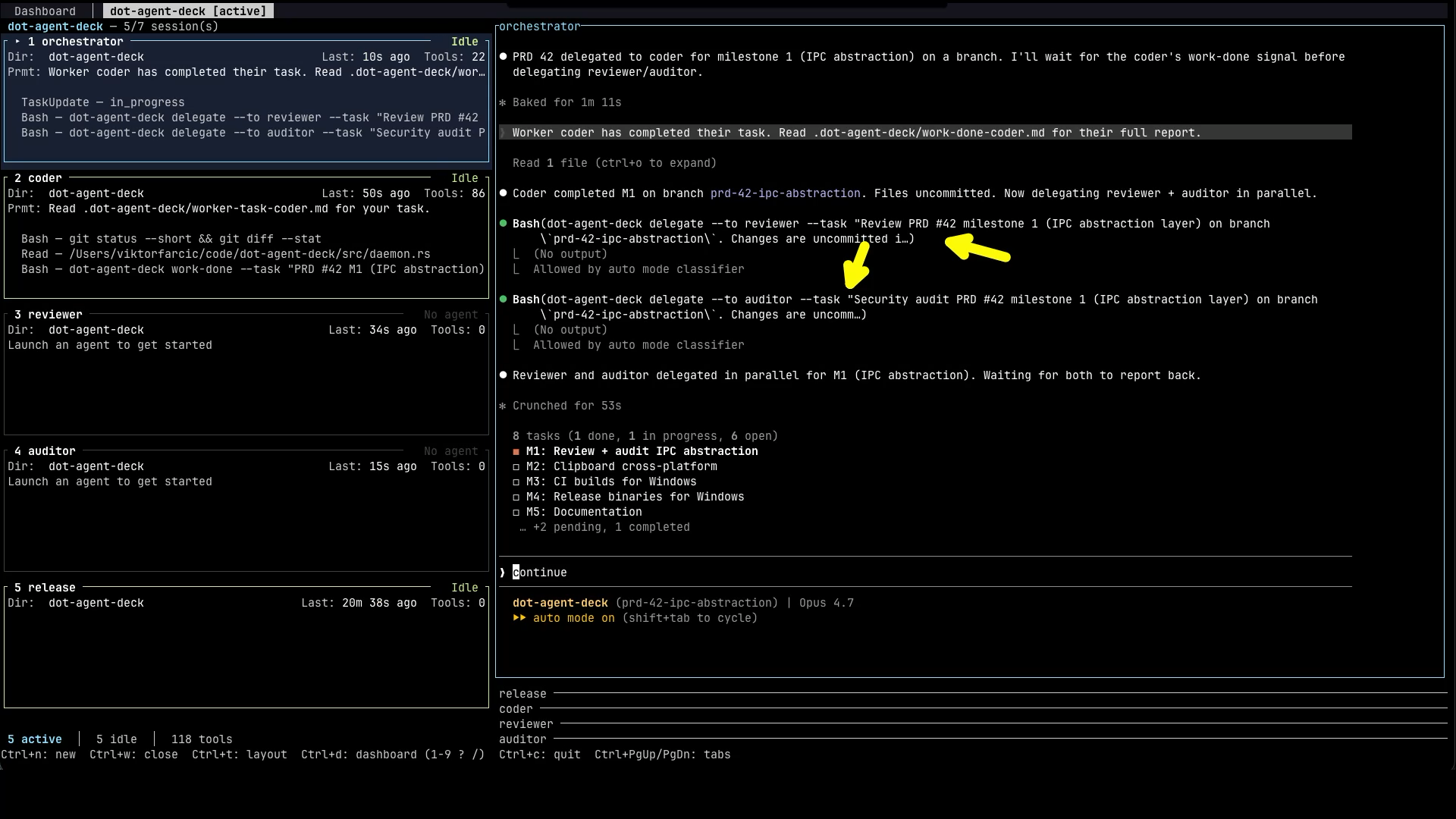Expand 'Read 1 file (ctrl+o to expand)'
1456x819 pixels.
(x=614, y=163)
